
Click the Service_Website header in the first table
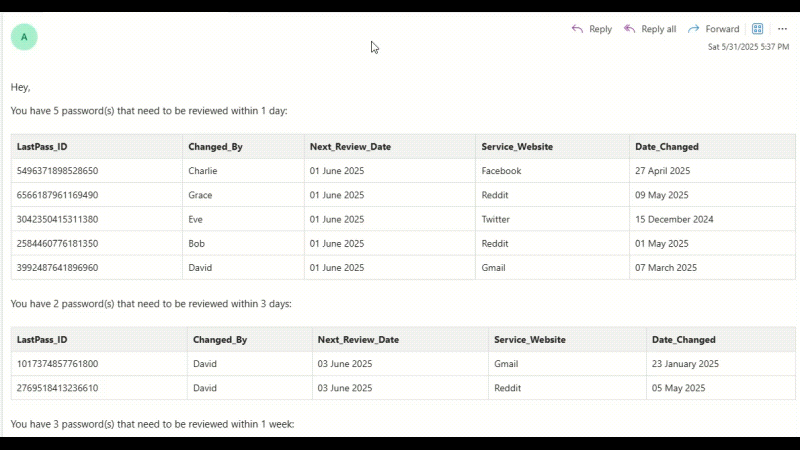(515, 147)
